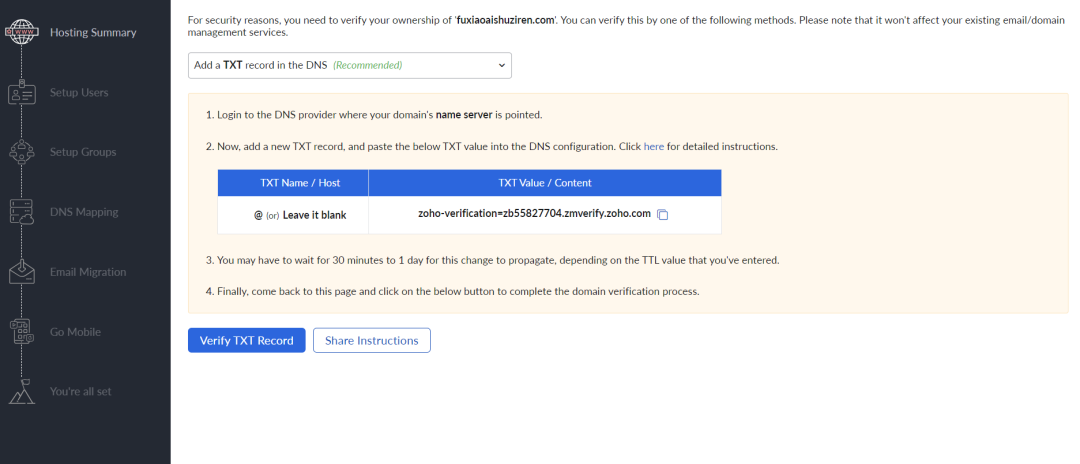Click the Hosting Summary globe icon
1080x464 pixels.
(21, 32)
